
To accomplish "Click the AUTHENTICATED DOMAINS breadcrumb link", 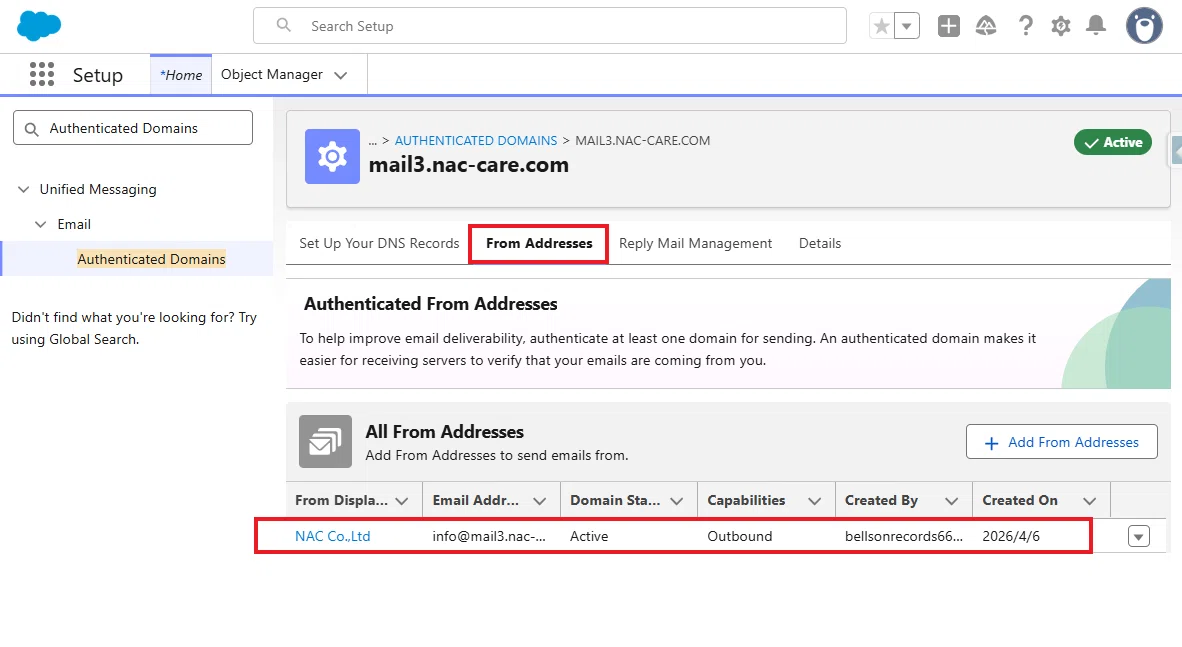I will [x=476, y=140].
